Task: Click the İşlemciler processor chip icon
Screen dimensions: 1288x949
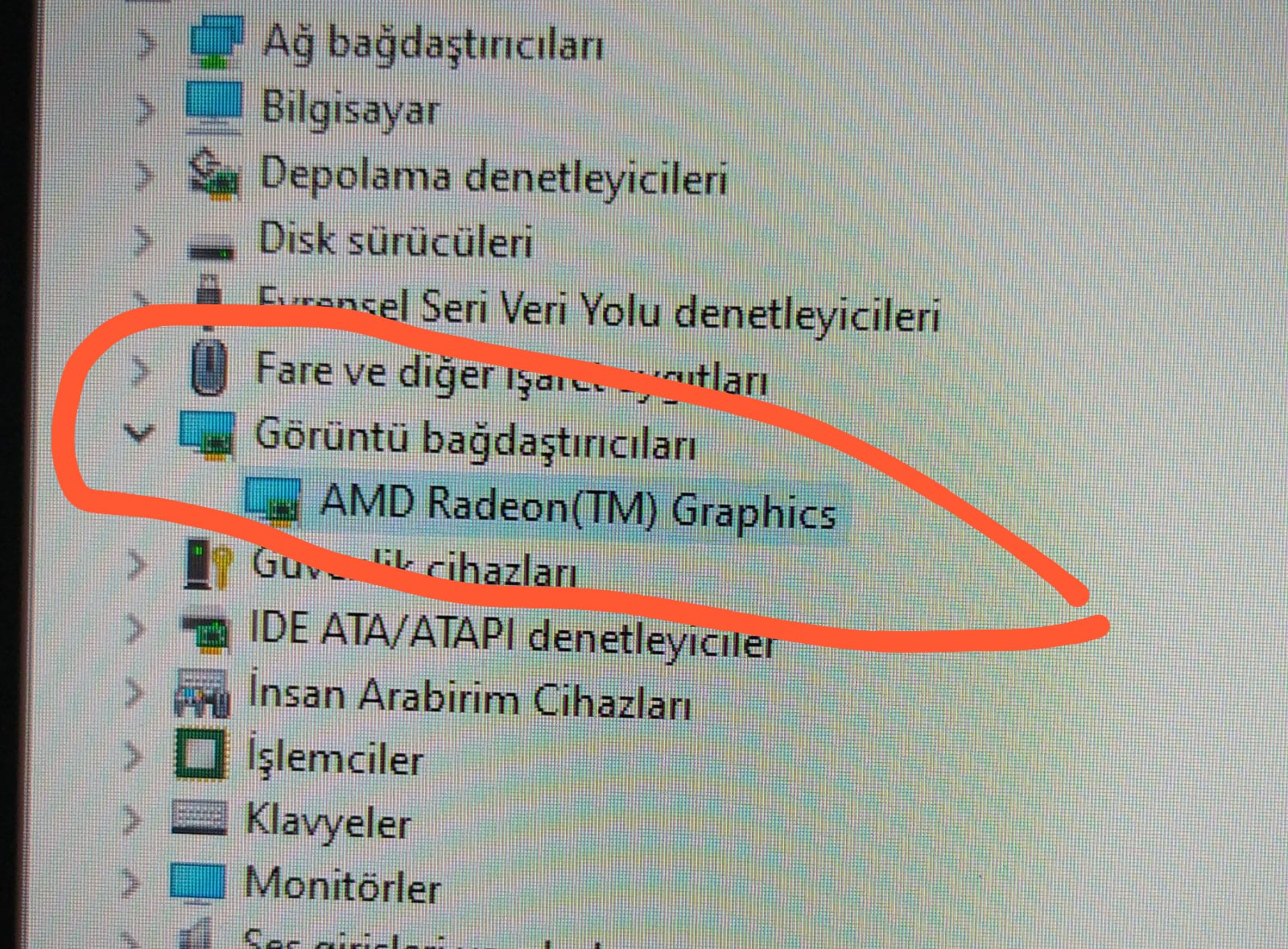Action: [x=200, y=755]
